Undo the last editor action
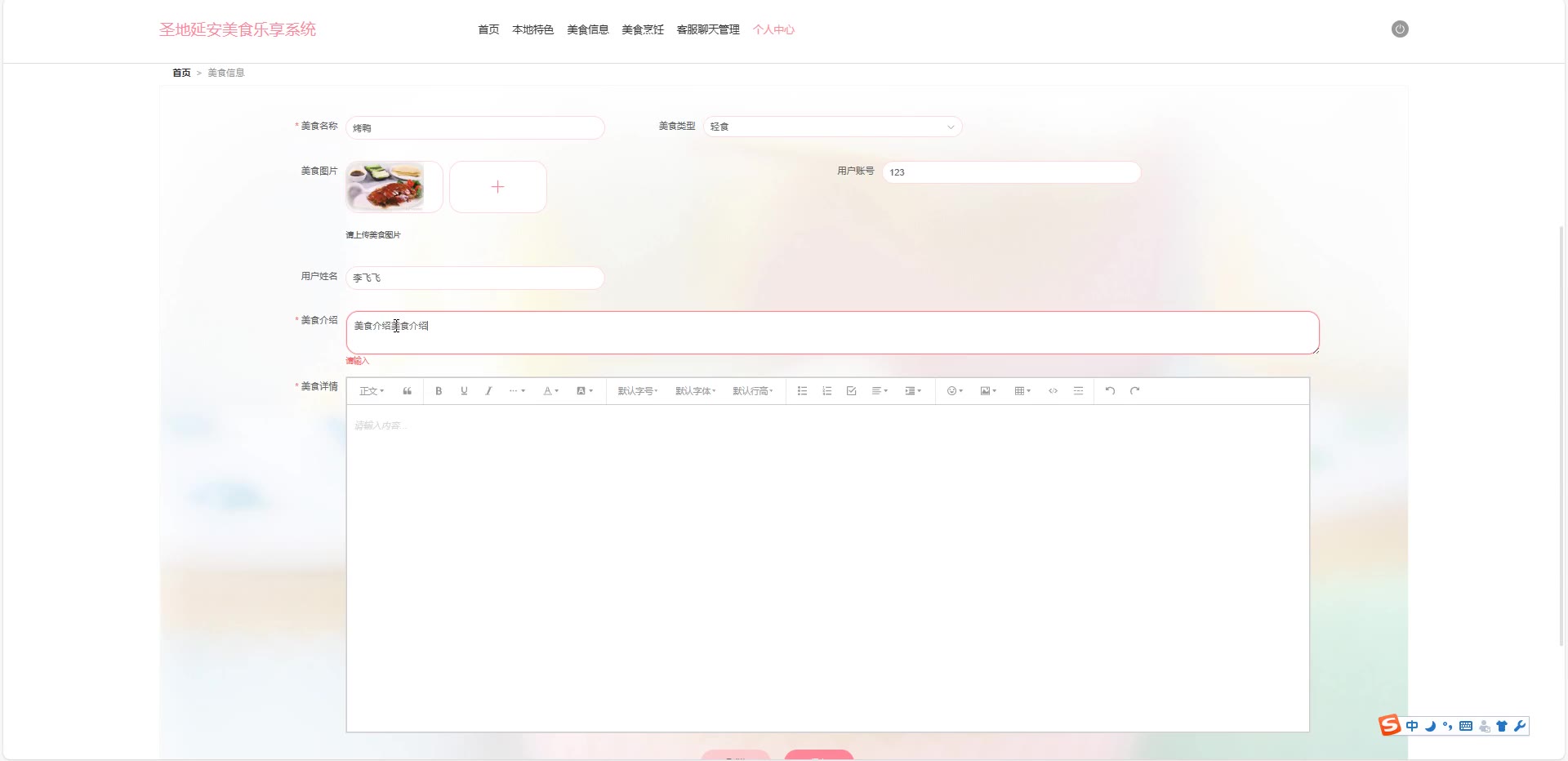The height and width of the screenshot is (761, 1568). tap(1110, 391)
